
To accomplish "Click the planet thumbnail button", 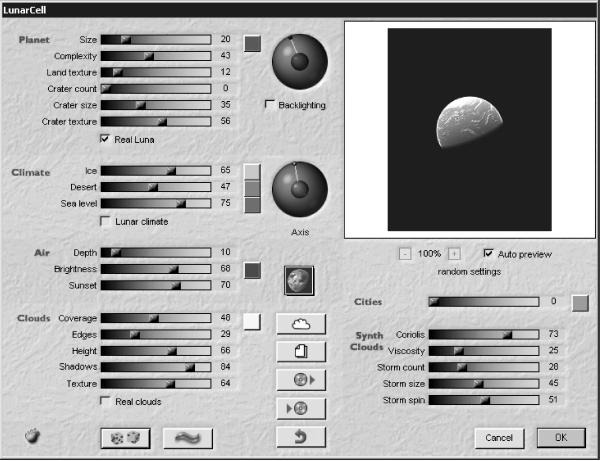I will (299, 280).
